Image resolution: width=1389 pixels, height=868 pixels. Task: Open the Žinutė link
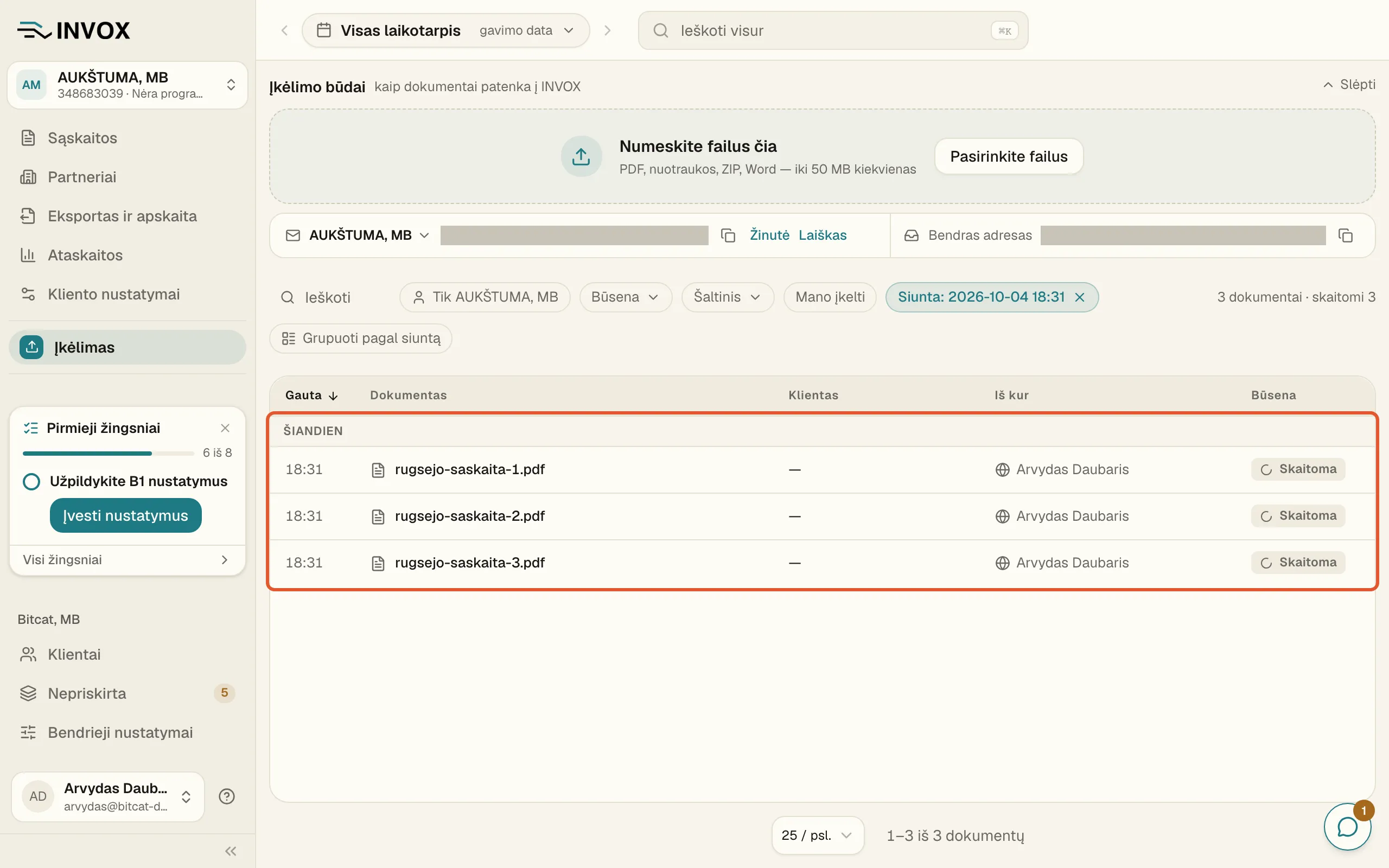[x=770, y=235]
